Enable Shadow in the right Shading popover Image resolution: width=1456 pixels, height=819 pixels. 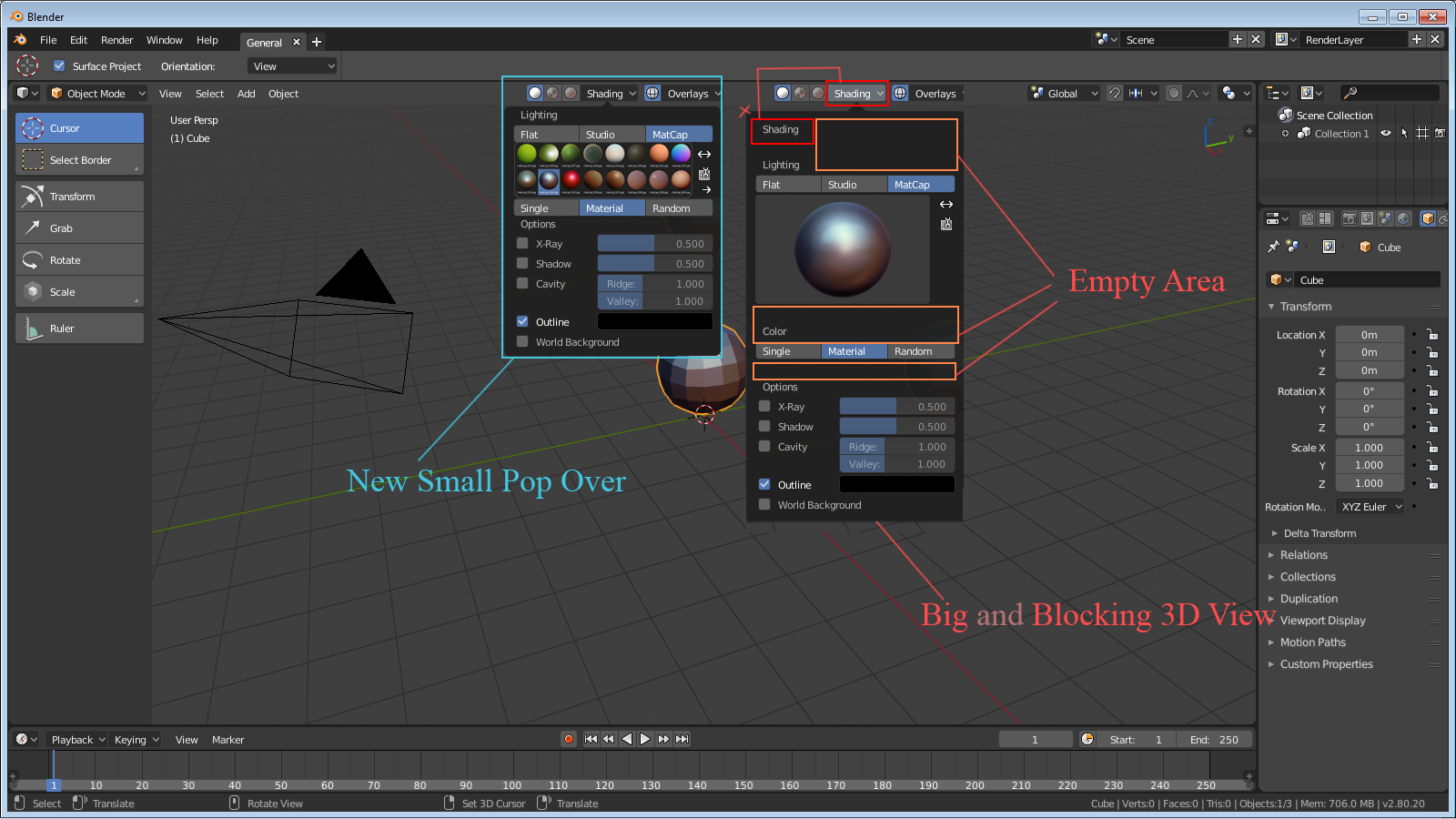pos(764,427)
